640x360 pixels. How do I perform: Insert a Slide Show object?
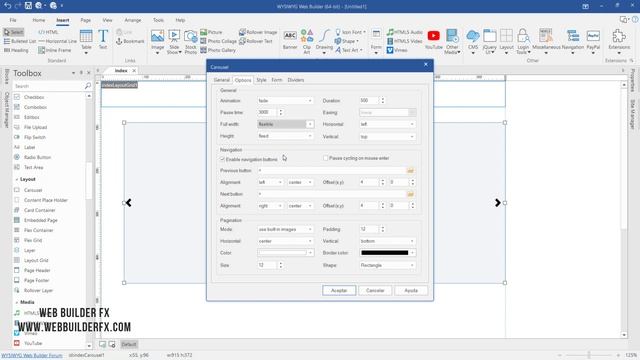174,41
